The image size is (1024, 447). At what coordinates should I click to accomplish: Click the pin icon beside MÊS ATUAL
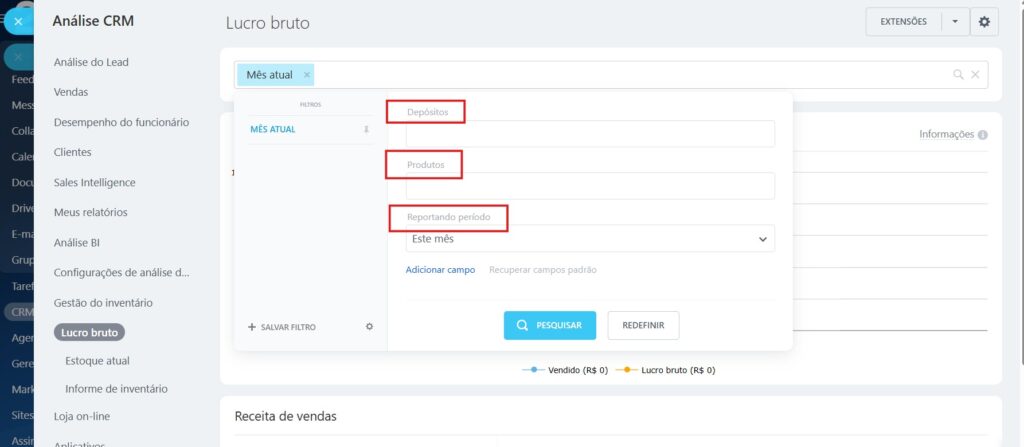pos(366,129)
